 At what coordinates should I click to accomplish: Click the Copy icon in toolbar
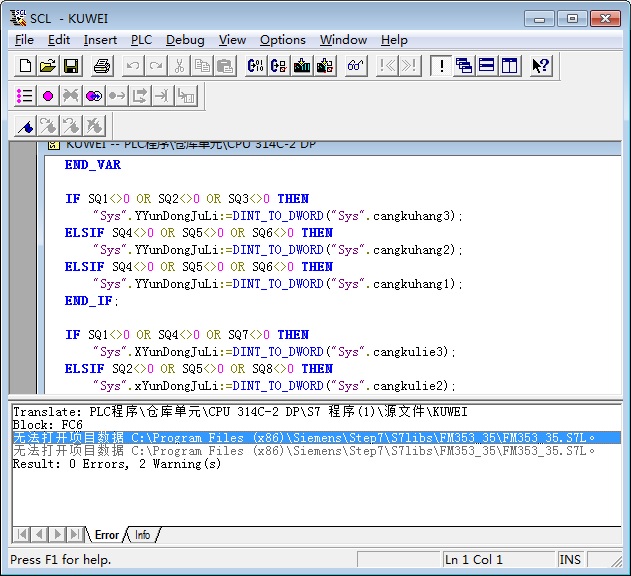pyautogui.click(x=202, y=66)
